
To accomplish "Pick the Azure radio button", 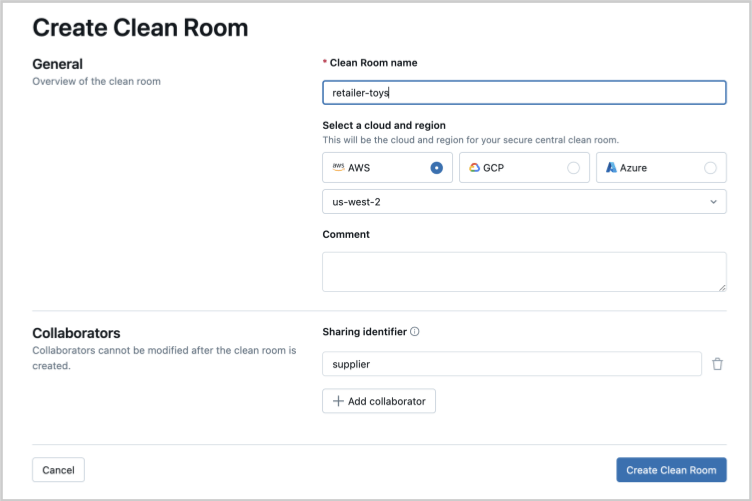I will point(710,168).
